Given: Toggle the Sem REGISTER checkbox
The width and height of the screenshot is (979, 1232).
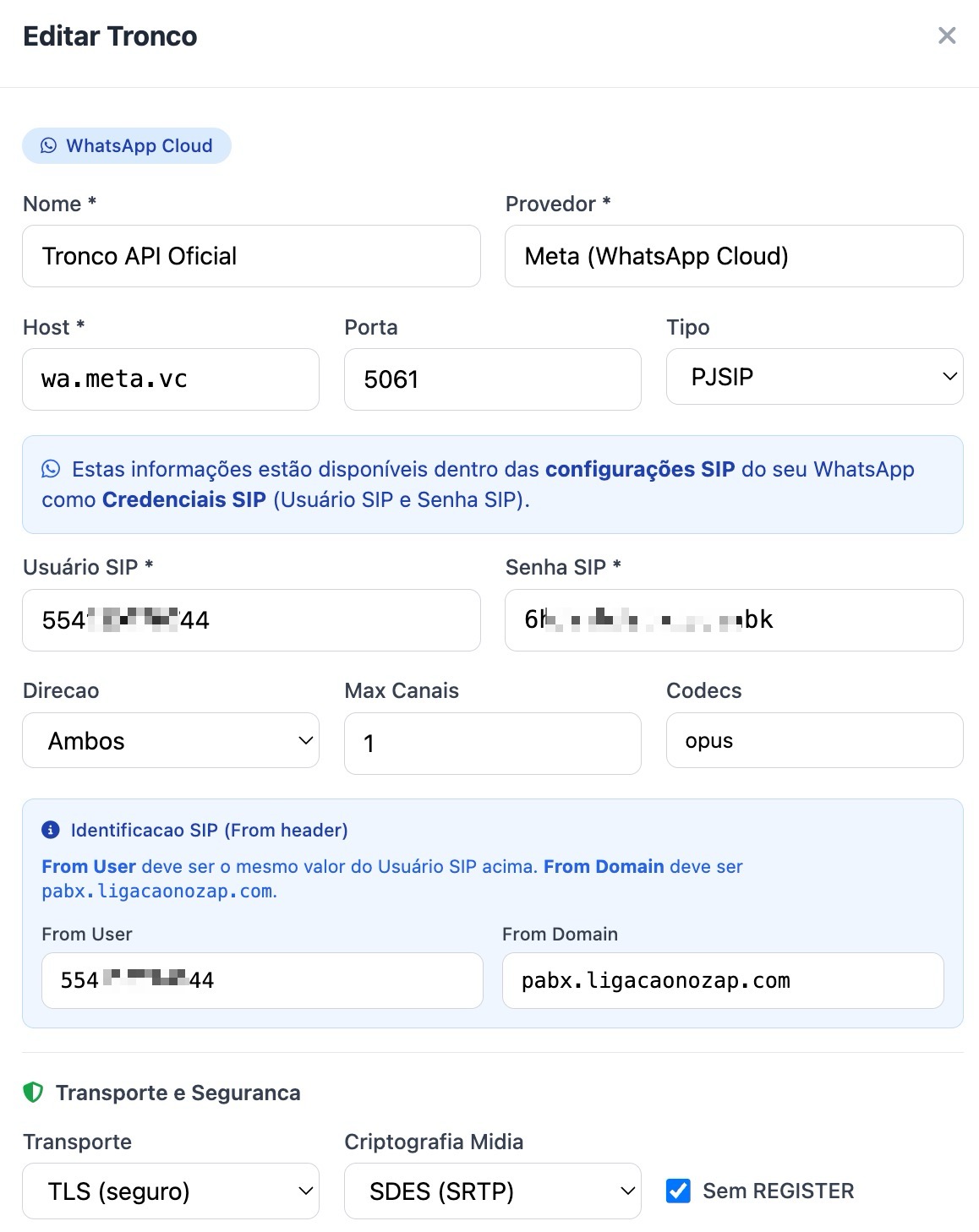Looking at the screenshot, I should (678, 1191).
